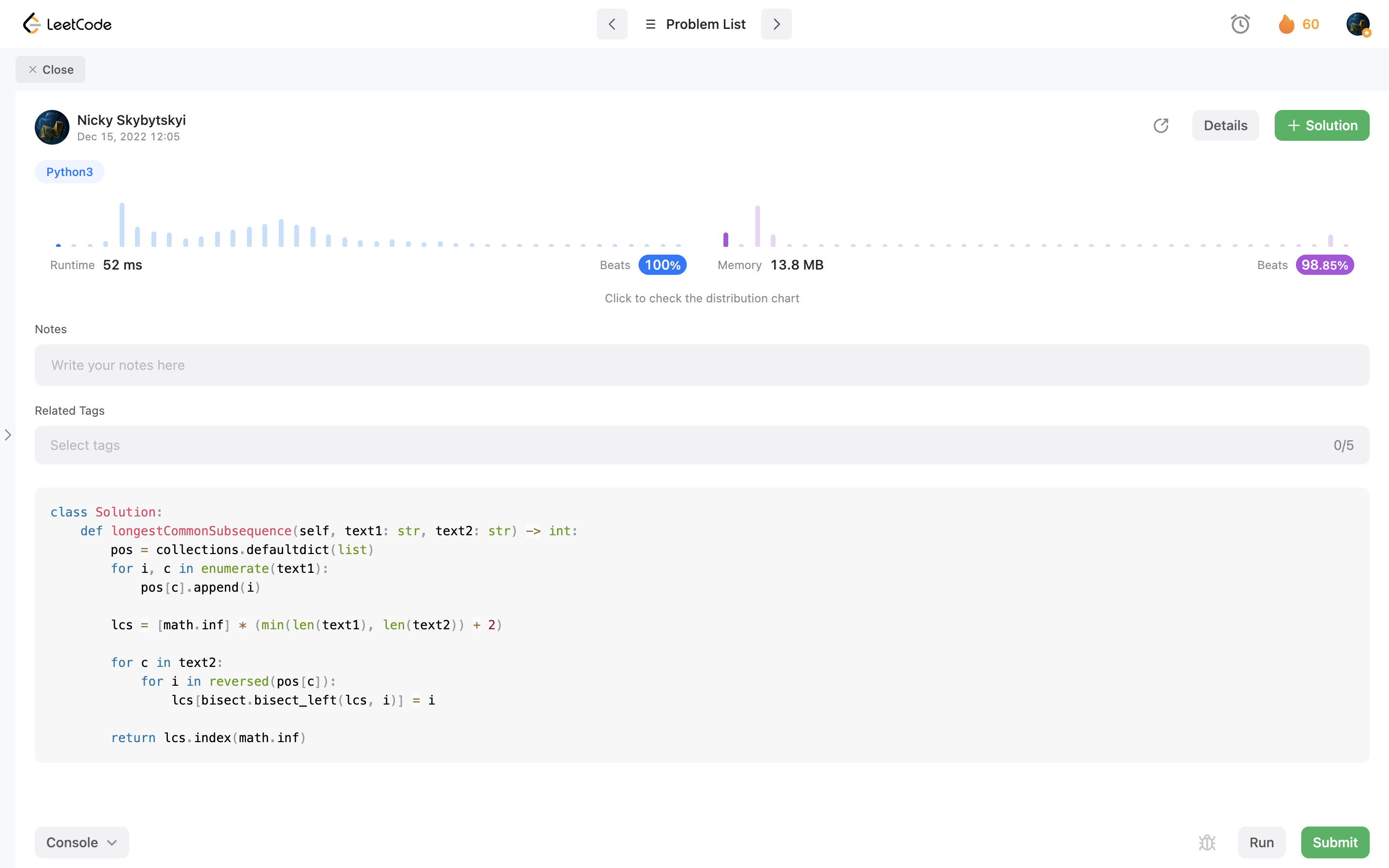This screenshot has height=868, width=1389.
Task: Click the green Solution button
Action: coord(1321,125)
